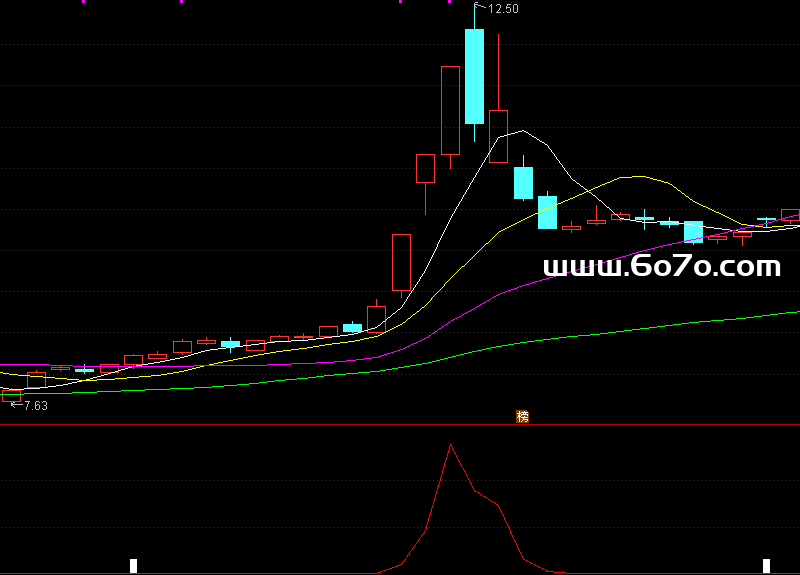The height and width of the screenshot is (575, 800).
Task: Click the crest of the white moving average
Action: (523, 131)
